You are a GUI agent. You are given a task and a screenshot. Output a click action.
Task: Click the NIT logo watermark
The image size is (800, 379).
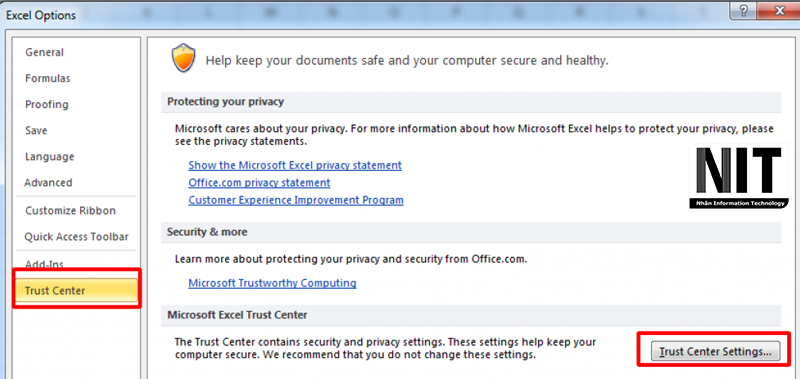pyautogui.click(x=739, y=176)
